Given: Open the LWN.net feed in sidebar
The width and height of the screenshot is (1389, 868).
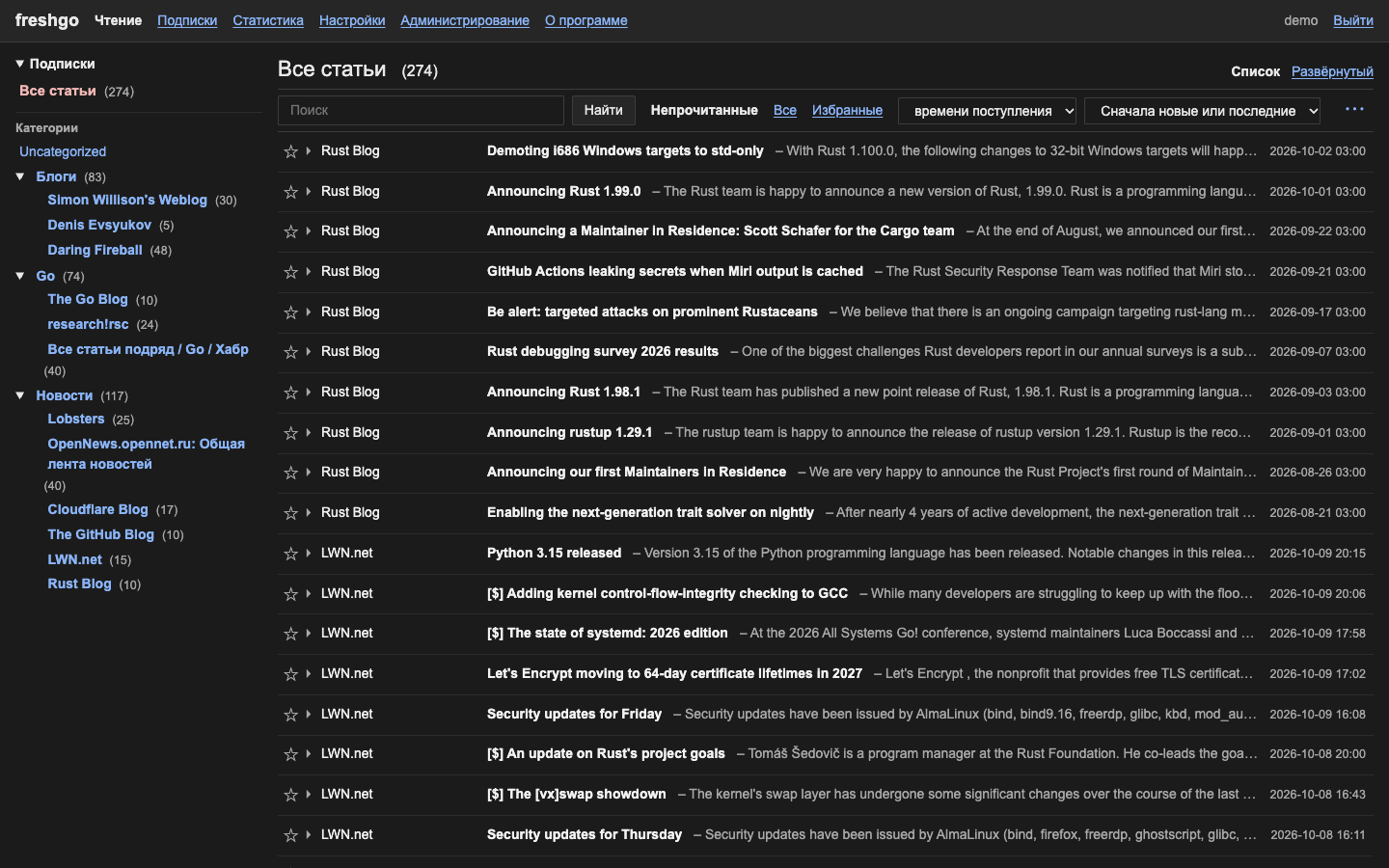Looking at the screenshot, I should click(x=75, y=559).
